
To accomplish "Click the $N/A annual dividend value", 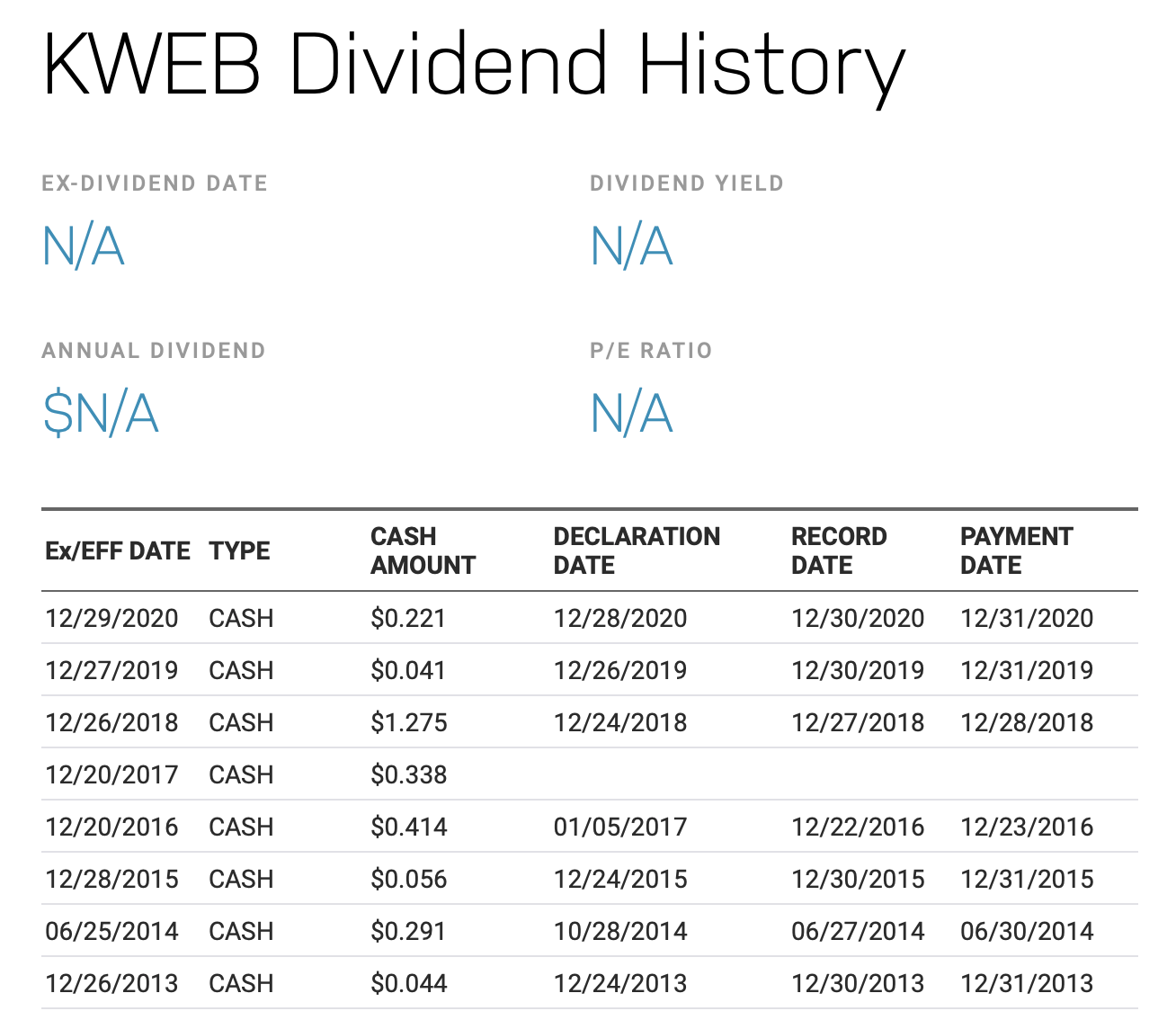I will click(101, 414).
